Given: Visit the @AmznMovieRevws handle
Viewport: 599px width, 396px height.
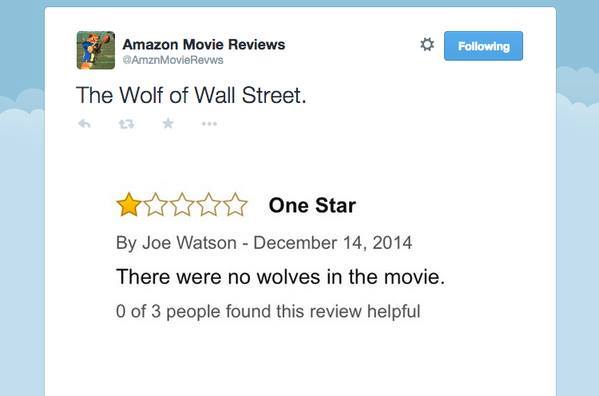Looking at the screenshot, I should [x=173, y=60].
